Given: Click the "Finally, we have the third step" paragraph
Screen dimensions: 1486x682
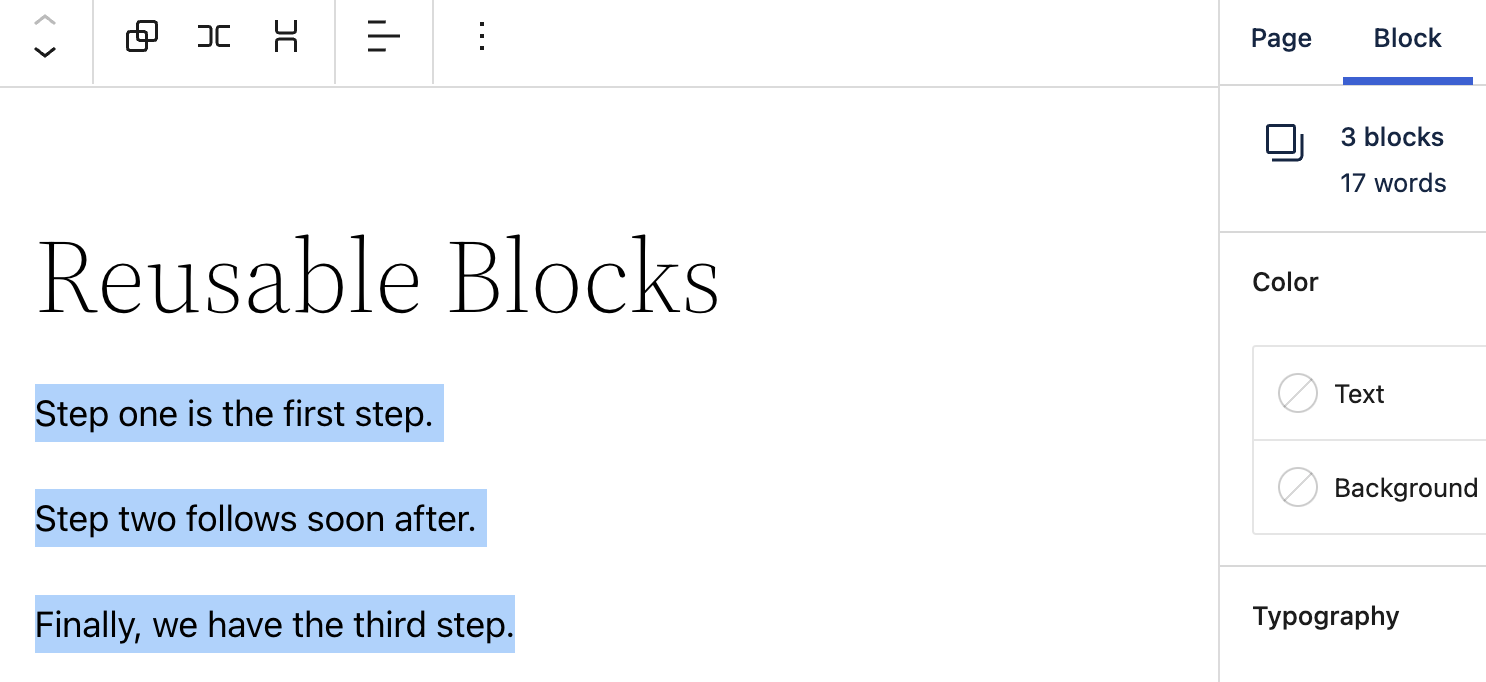Looking at the screenshot, I should 274,625.
